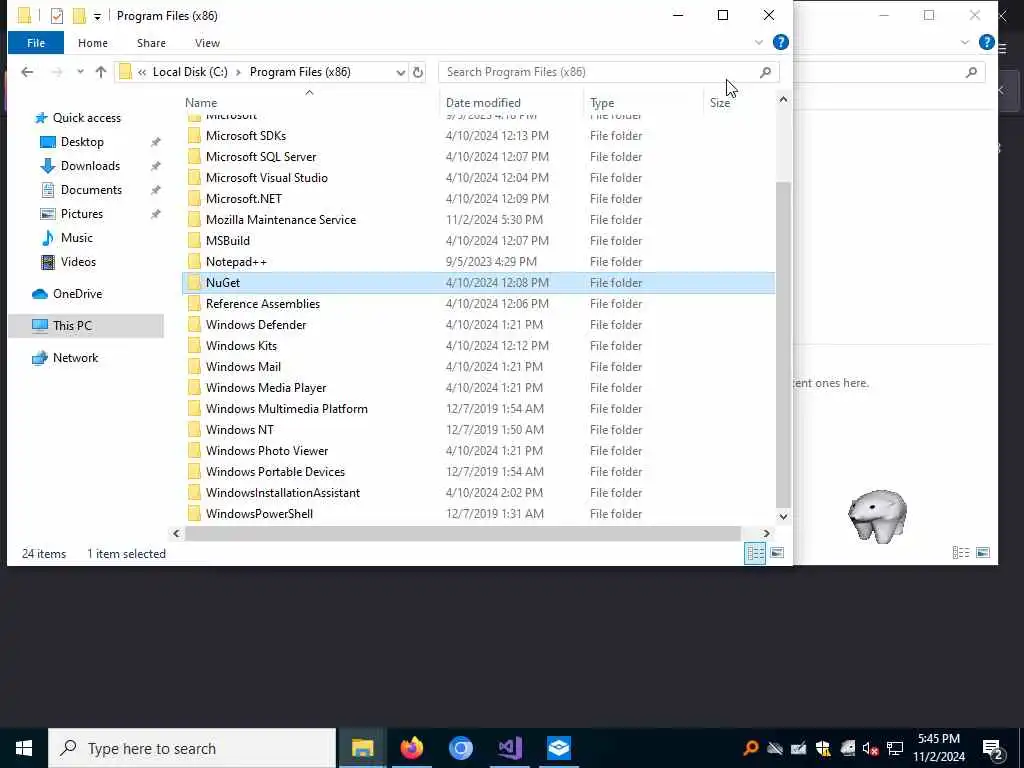Open Music in navigation pane
This screenshot has width=1024, height=768.
coord(76,238)
